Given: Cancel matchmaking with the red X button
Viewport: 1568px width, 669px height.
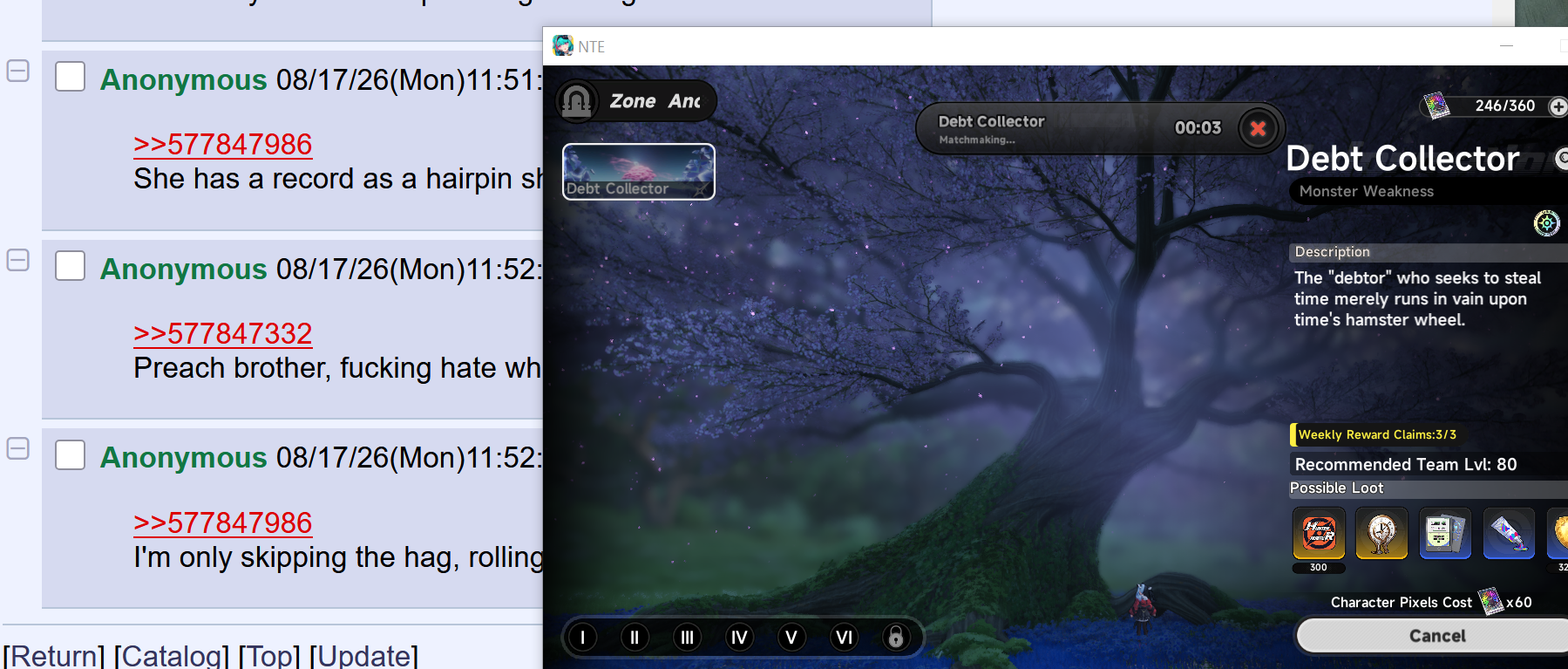Looking at the screenshot, I should 1258,129.
